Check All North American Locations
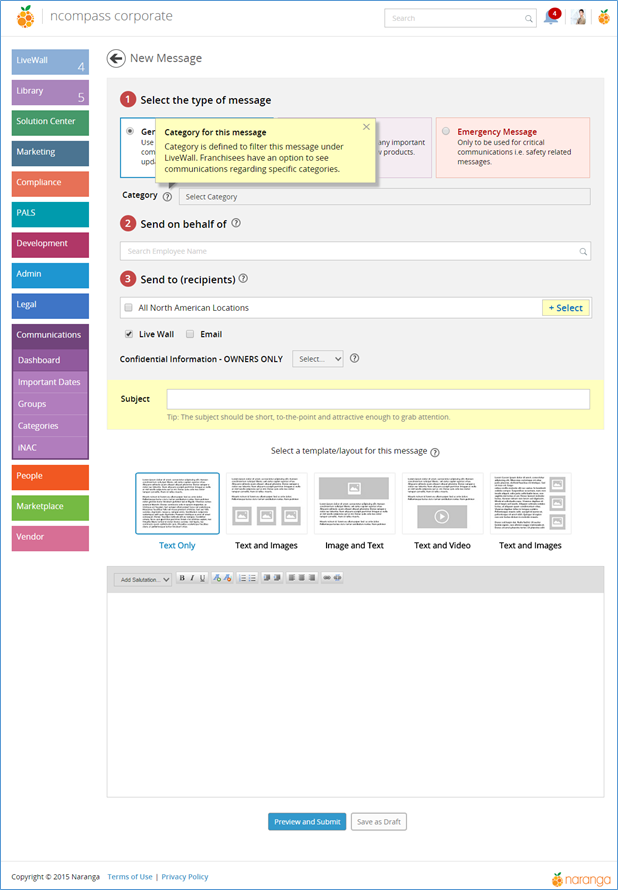The height and width of the screenshot is (890, 618). (128, 308)
